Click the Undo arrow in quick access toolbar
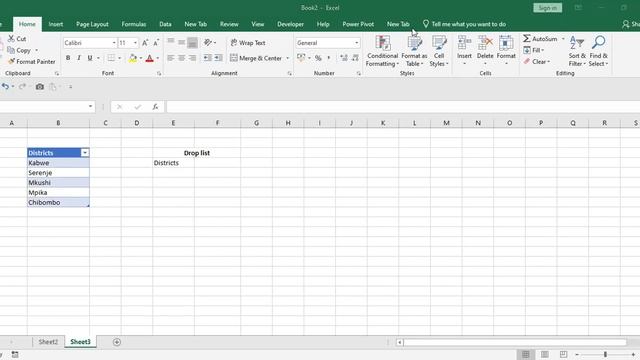 point(5,87)
